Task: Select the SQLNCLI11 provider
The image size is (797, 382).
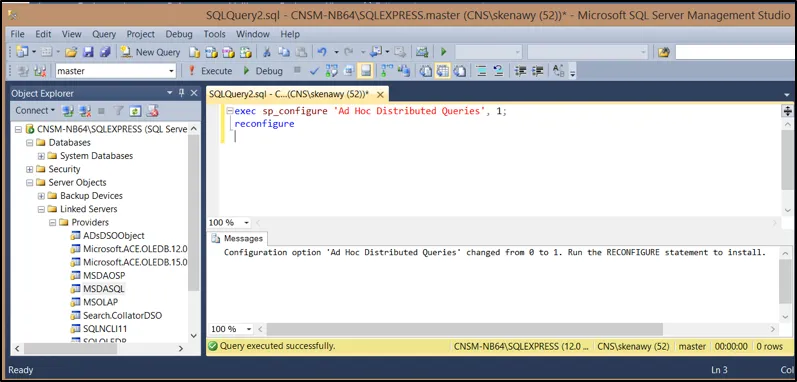Action: 105,329
